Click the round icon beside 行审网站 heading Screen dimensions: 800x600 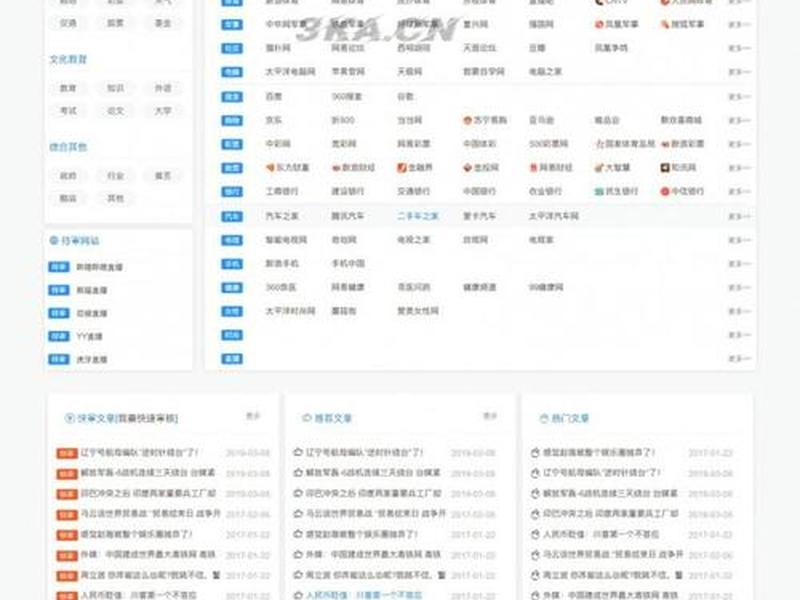[54, 240]
